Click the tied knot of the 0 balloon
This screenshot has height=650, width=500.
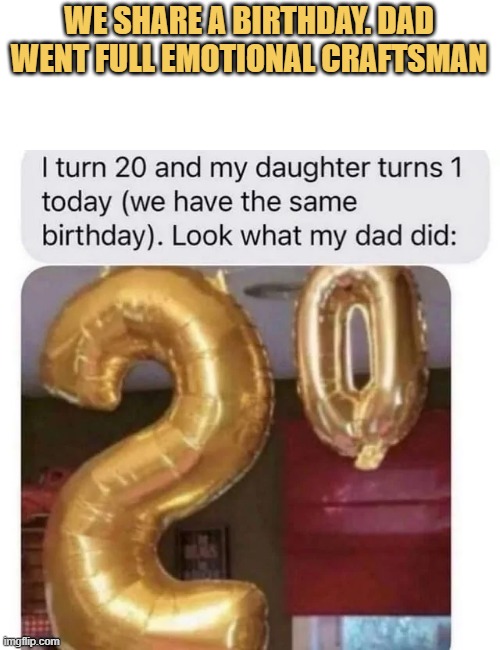[x=369, y=457]
